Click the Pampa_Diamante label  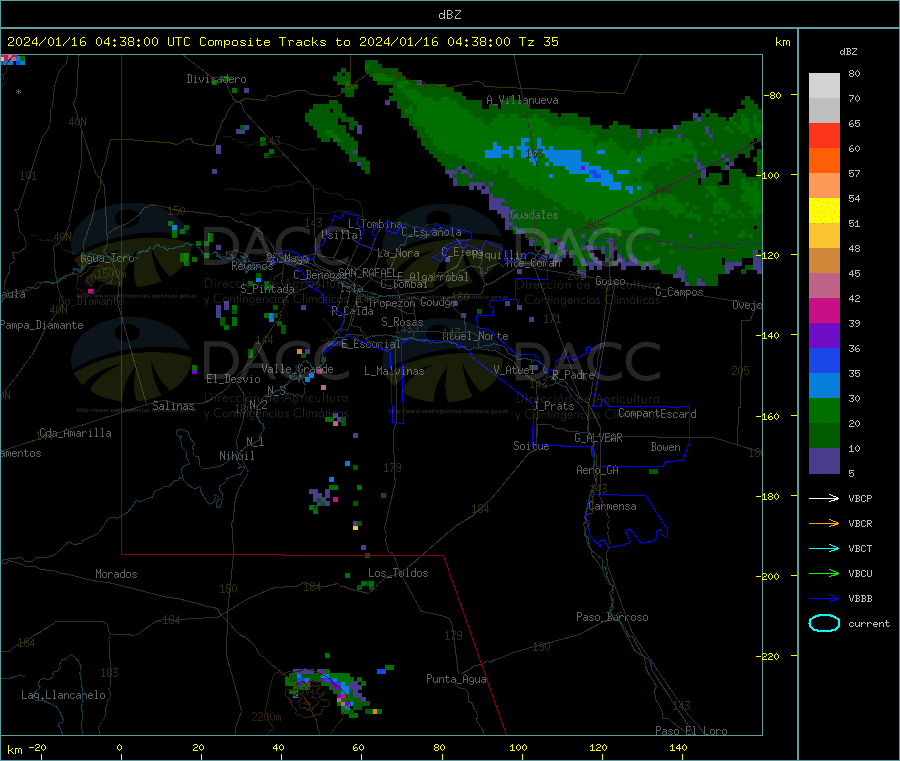pos(42,325)
